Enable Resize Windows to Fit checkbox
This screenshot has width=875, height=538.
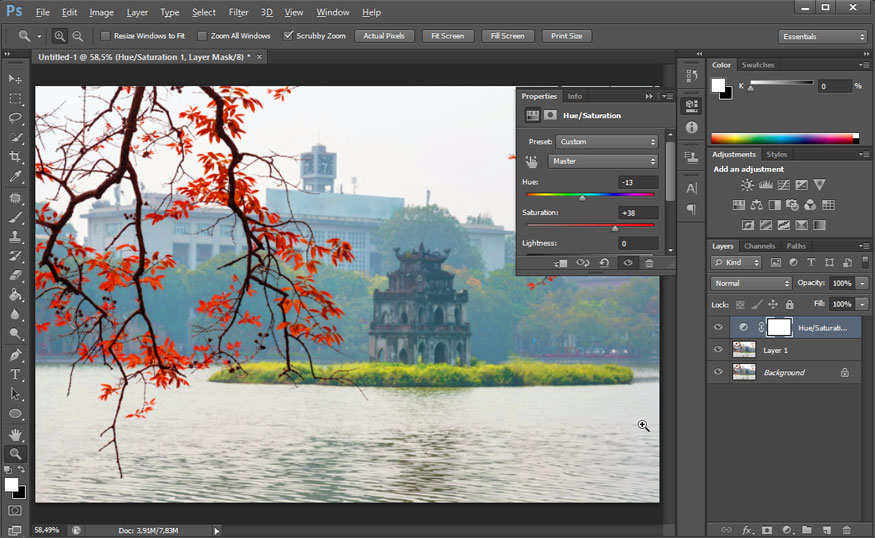106,36
